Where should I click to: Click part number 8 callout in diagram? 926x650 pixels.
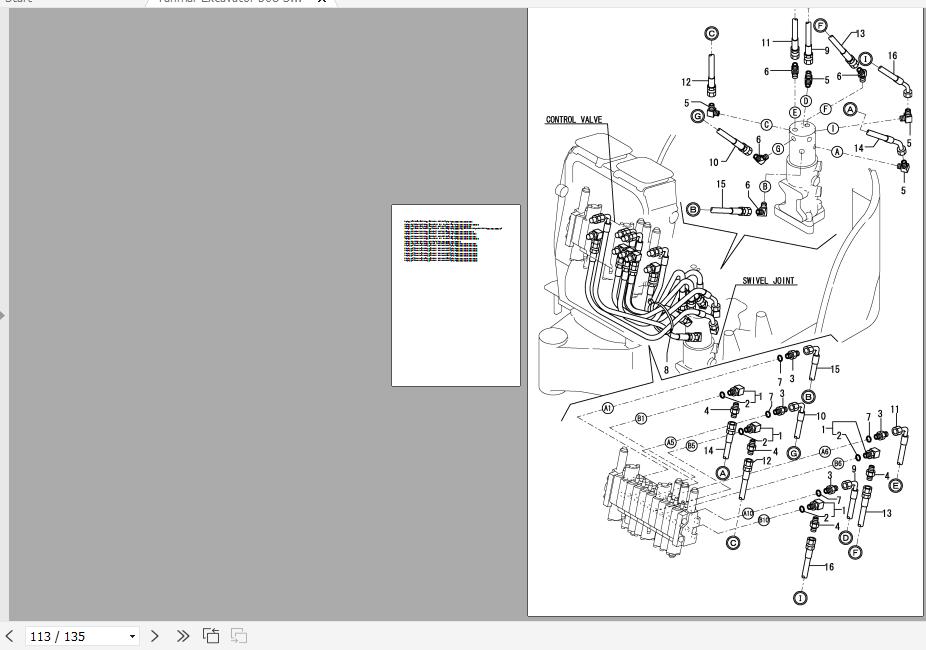[665, 371]
